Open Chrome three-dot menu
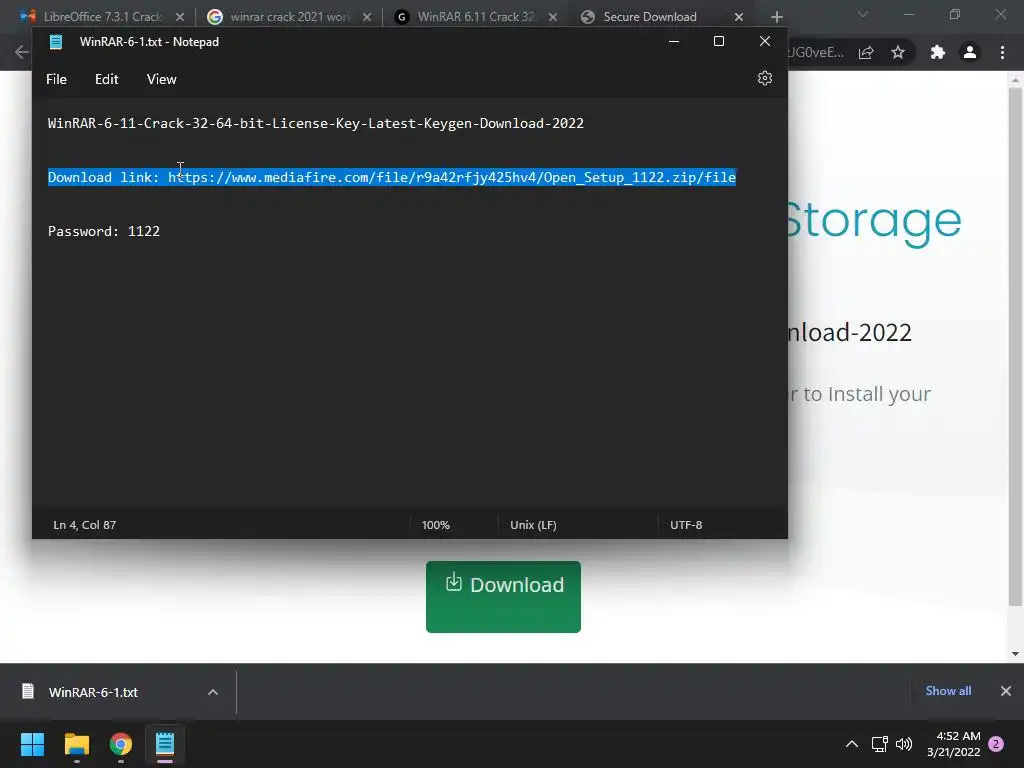The image size is (1024, 768). tap(1002, 53)
